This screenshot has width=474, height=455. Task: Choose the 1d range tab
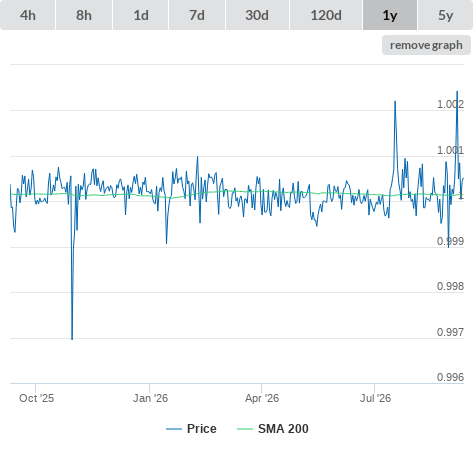[141, 15]
